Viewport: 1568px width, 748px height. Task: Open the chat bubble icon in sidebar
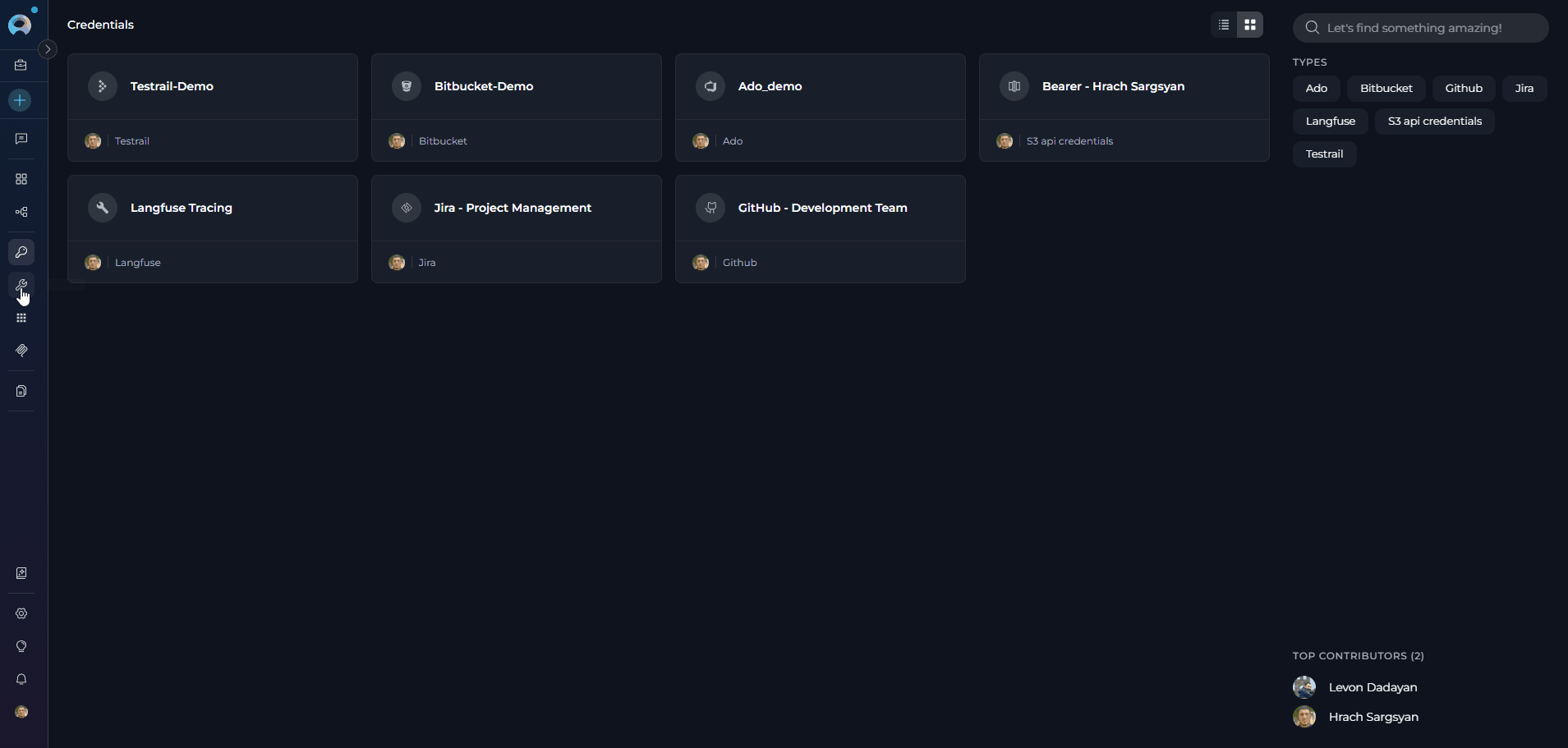[x=21, y=139]
